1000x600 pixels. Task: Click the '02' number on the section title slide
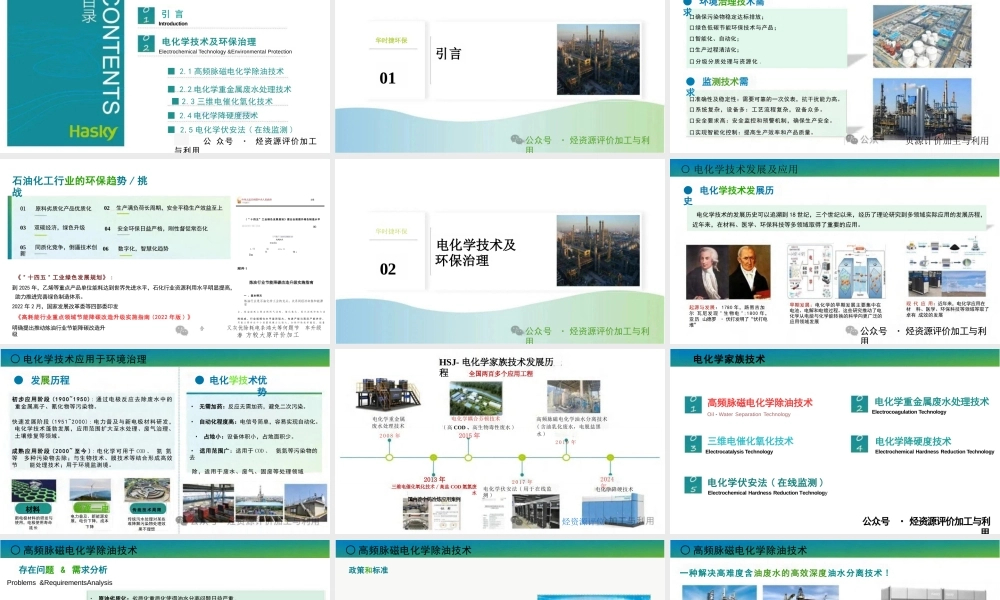click(387, 269)
